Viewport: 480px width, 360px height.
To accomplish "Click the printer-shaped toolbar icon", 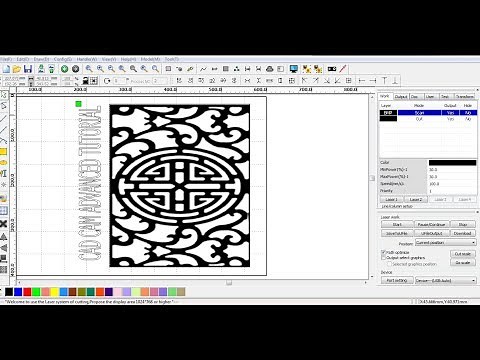I will pyautogui.click(x=270, y=69).
